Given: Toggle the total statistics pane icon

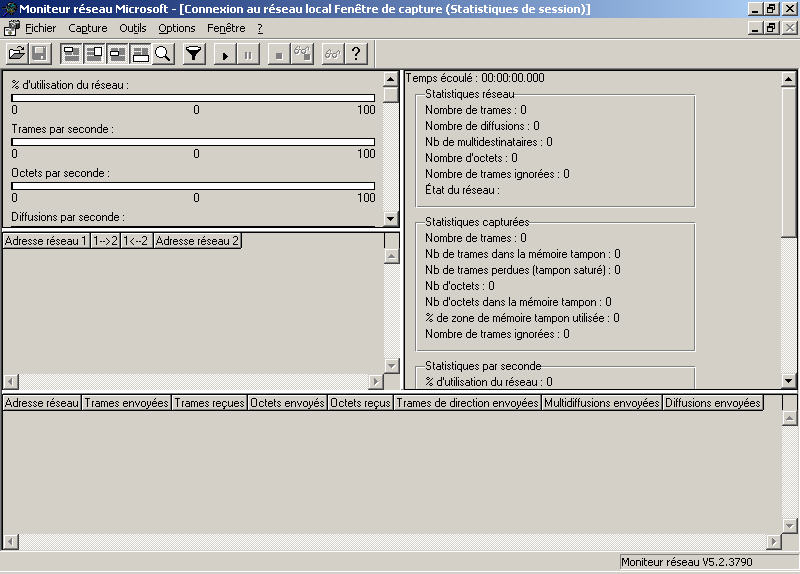Looking at the screenshot, I should [94, 54].
